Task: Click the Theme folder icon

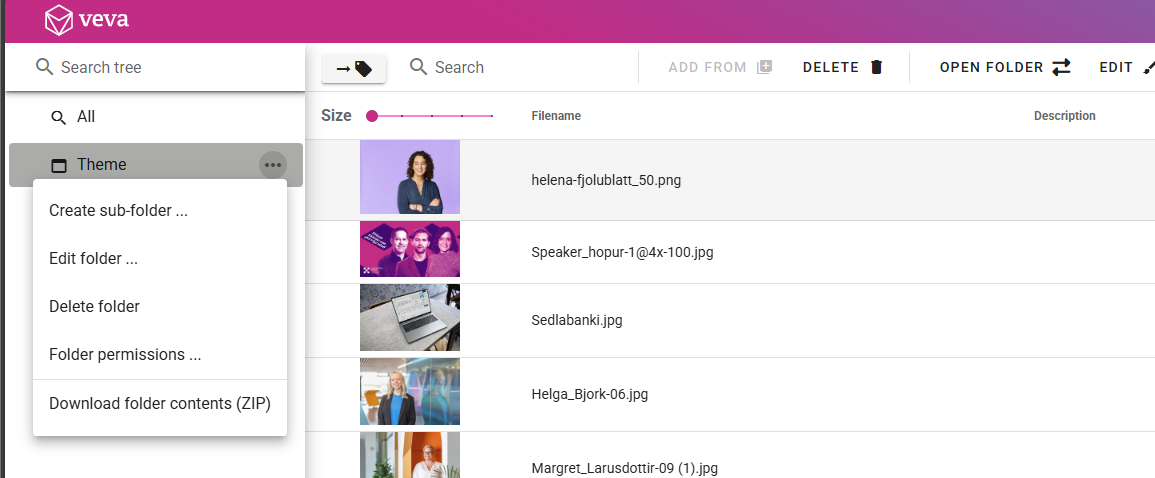Action: (58, 165)
